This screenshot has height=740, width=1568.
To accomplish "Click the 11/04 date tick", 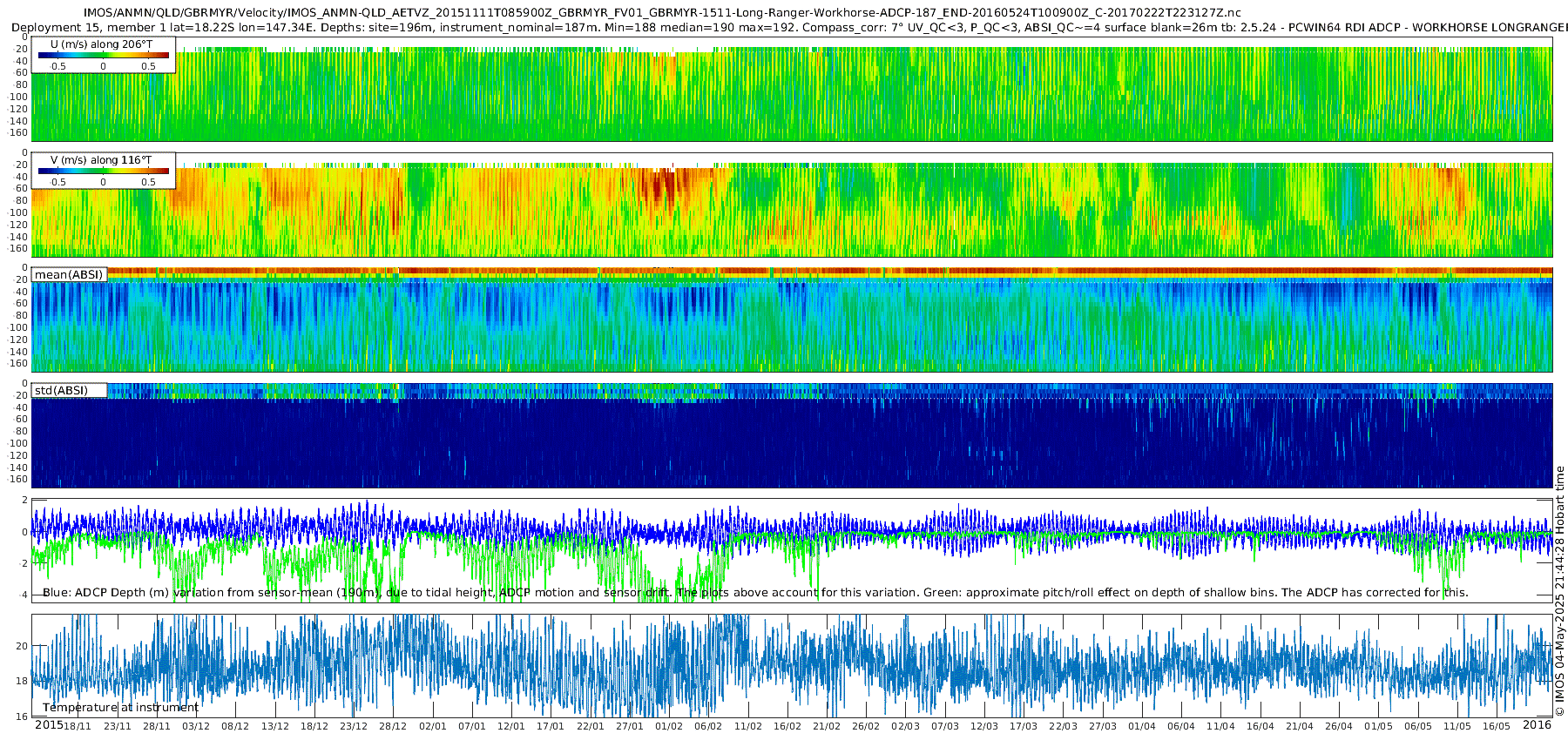I will (x=1221, y=726).
